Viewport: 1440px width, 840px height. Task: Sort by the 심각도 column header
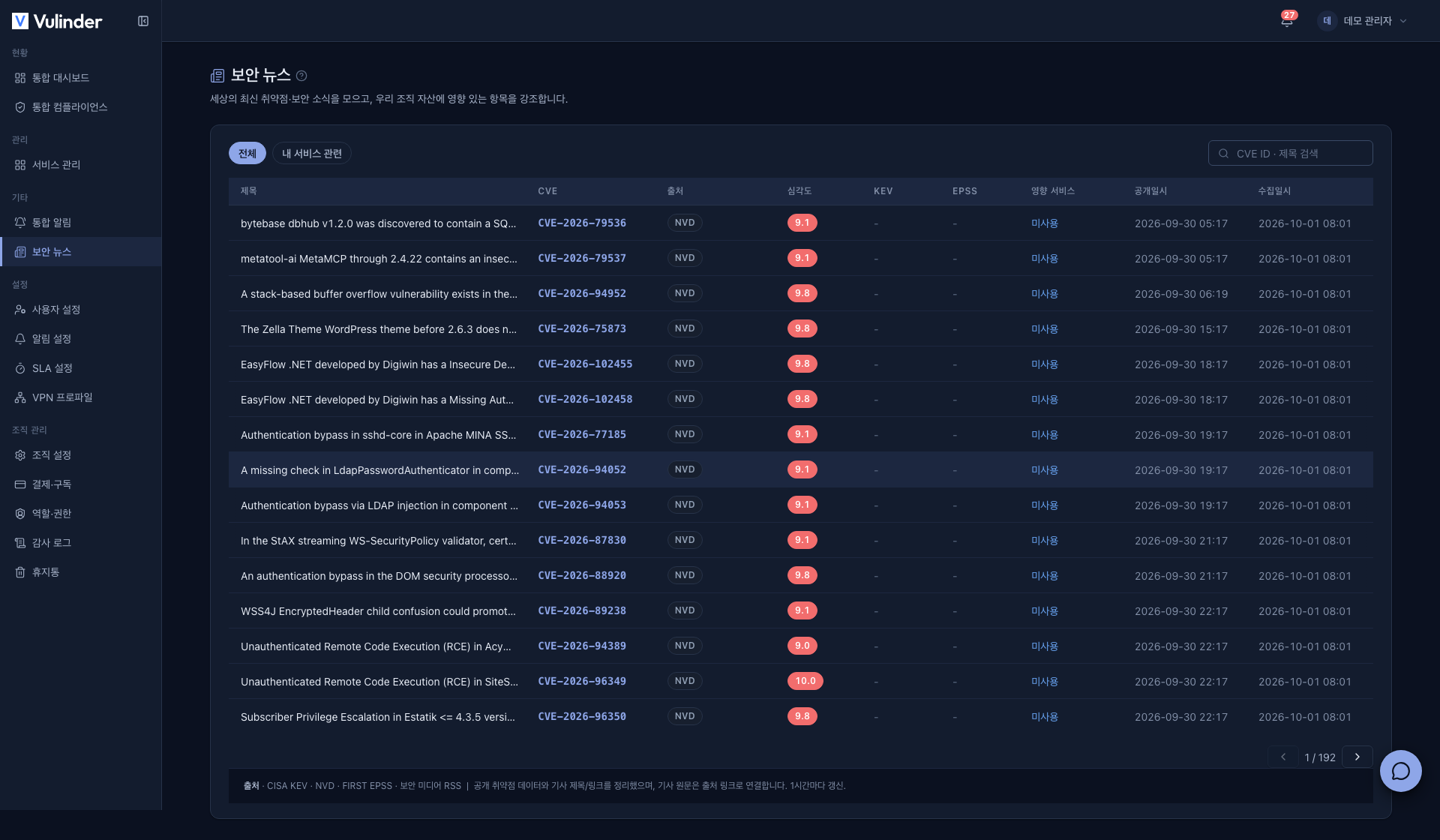799,191
